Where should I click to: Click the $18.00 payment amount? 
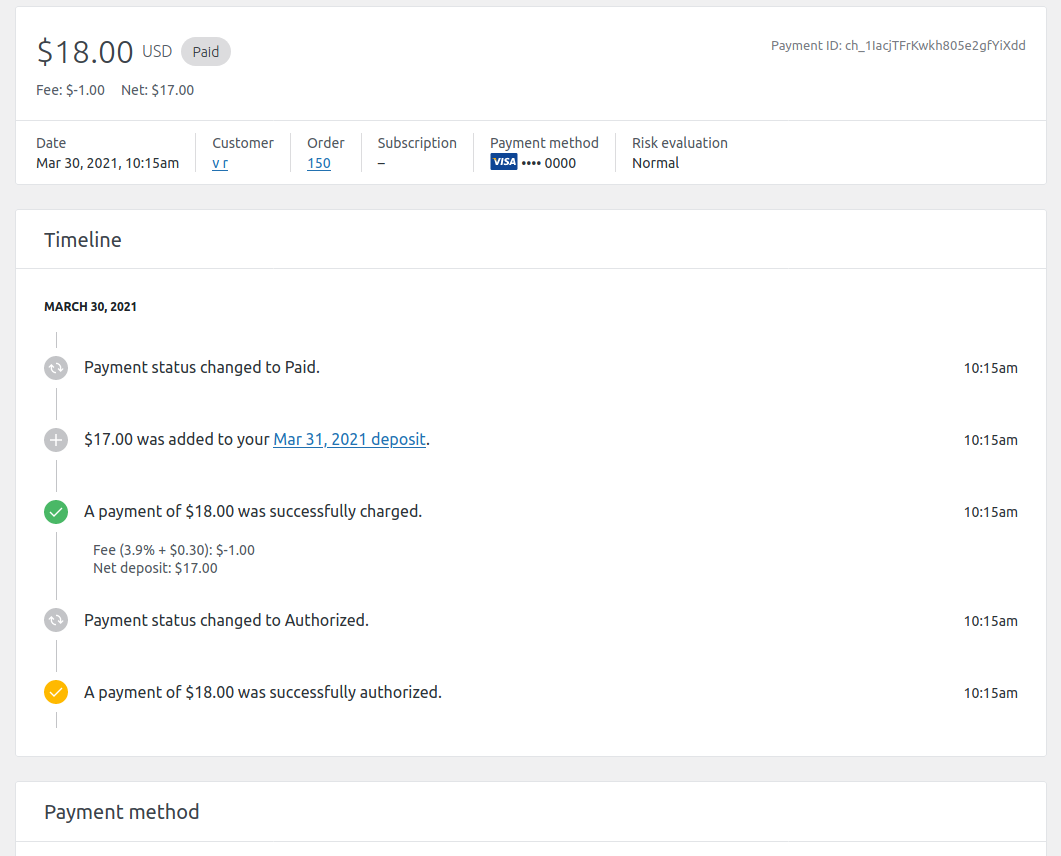point(85,52)
